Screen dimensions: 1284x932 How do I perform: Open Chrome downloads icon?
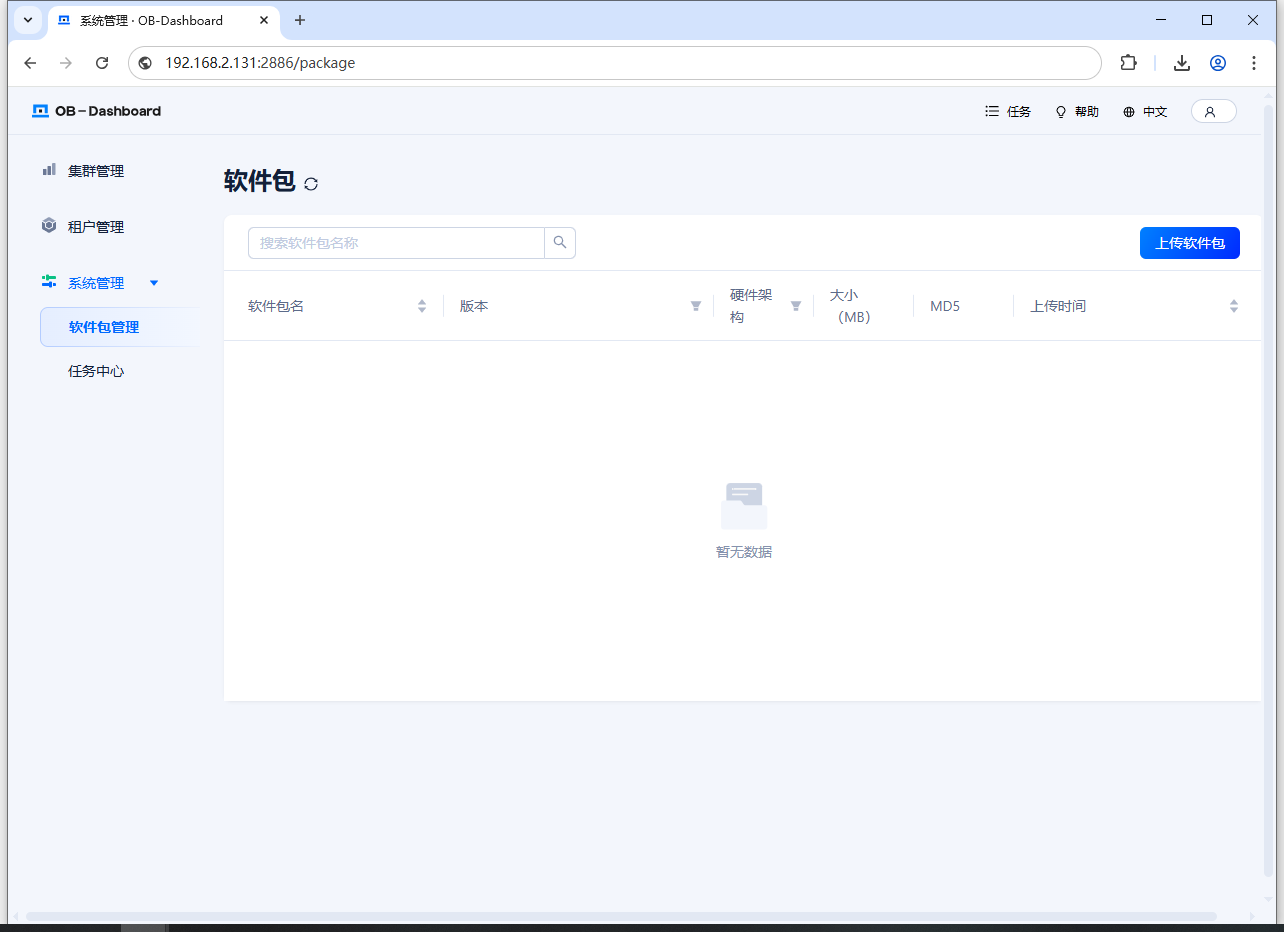(1181, 63)
